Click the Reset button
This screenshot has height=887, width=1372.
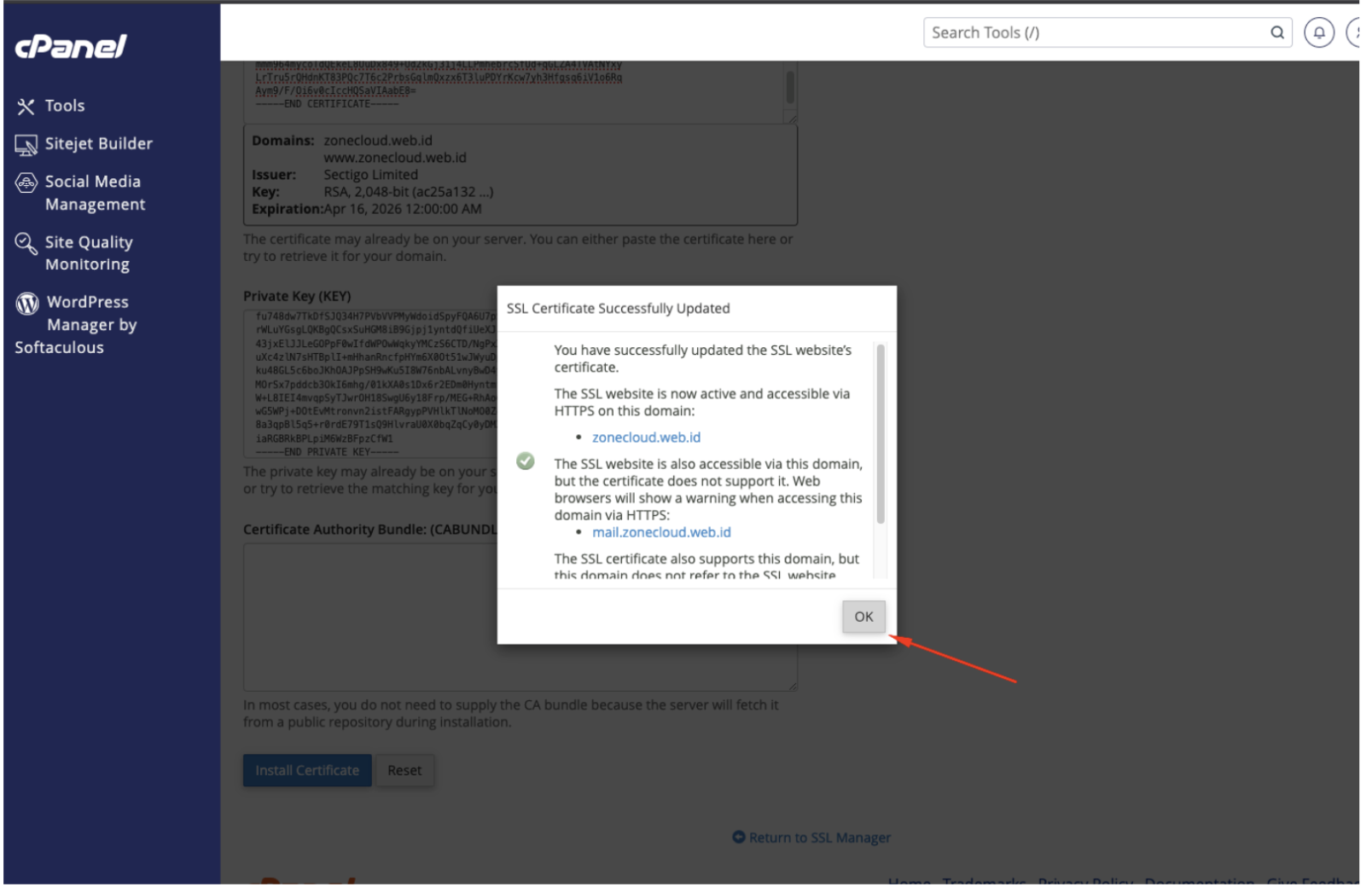point(404,770)
